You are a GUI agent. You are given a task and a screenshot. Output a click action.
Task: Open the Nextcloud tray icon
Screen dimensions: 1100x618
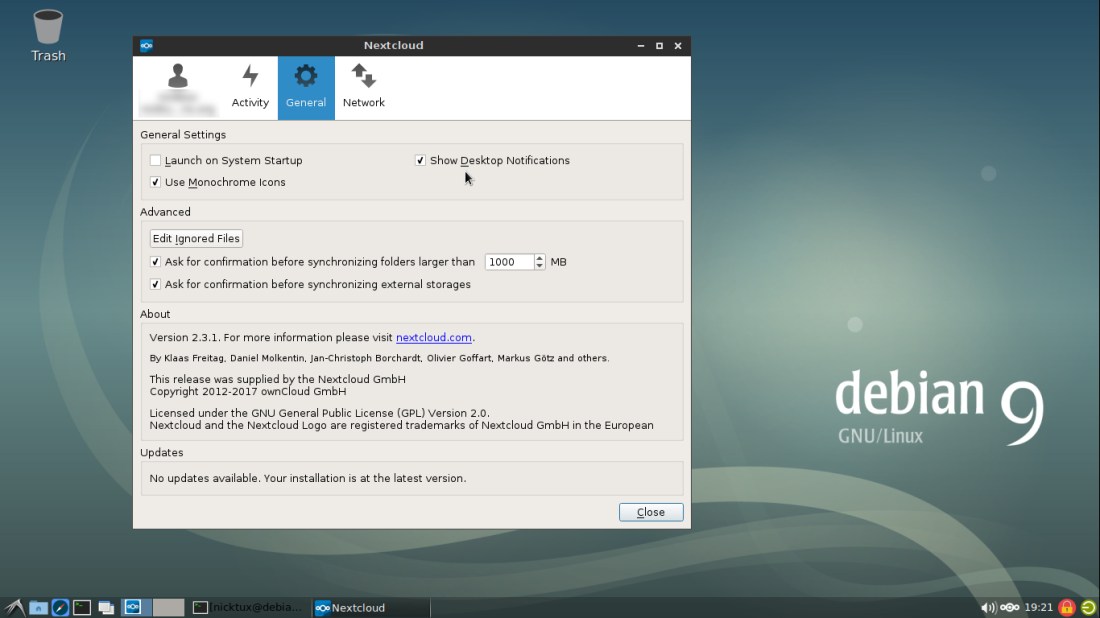pyautogui.click(x=1010, y=607)
